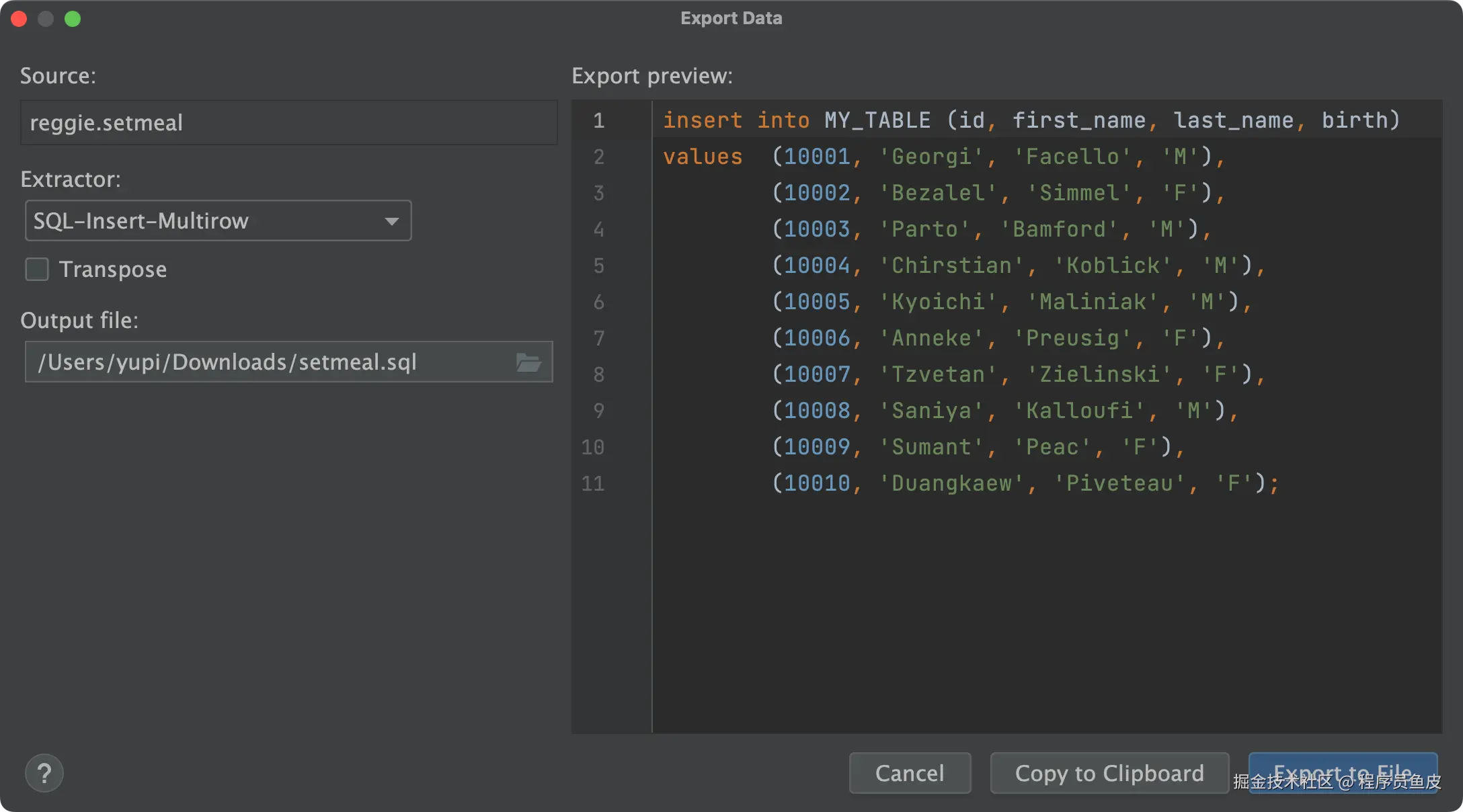
Task: Click the 'Georgi' string in the preview
Action: click(931, 157)
